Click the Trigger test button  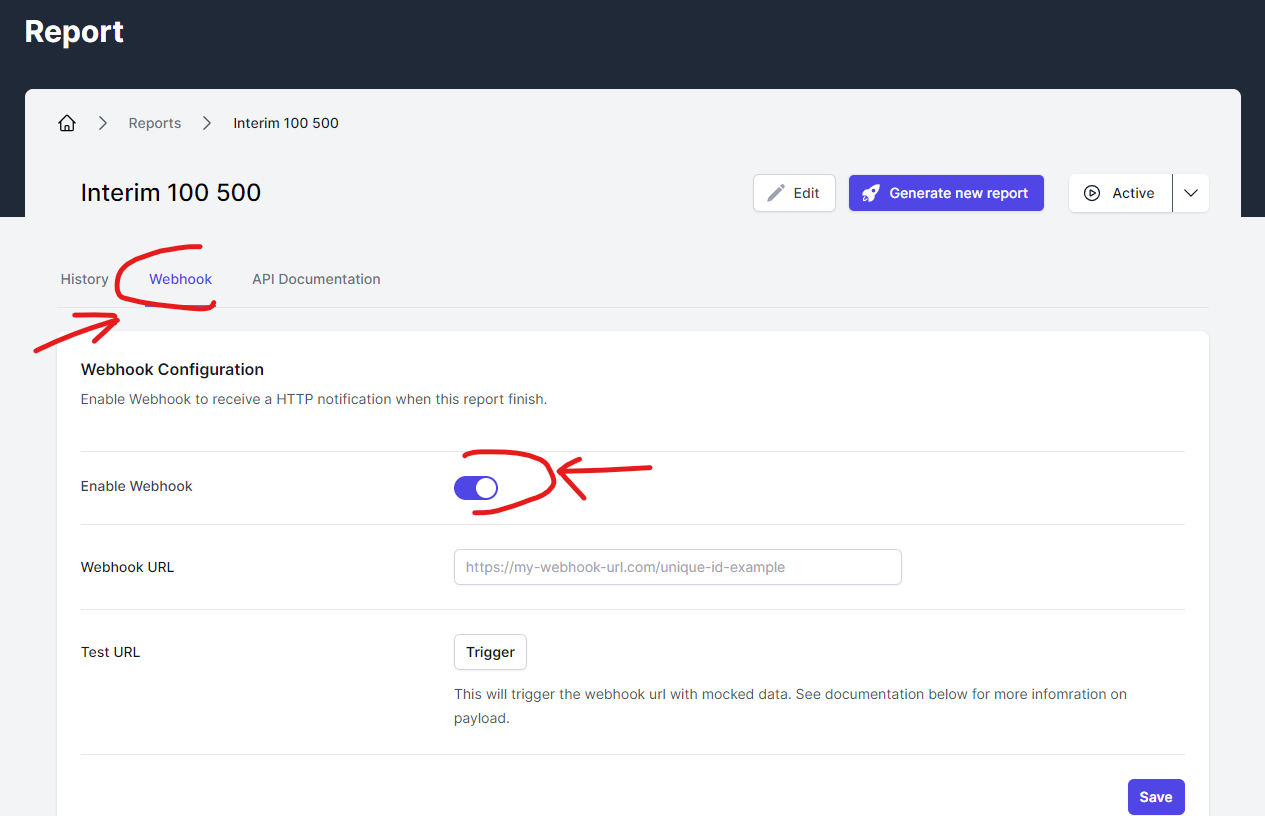pos(490,652)
